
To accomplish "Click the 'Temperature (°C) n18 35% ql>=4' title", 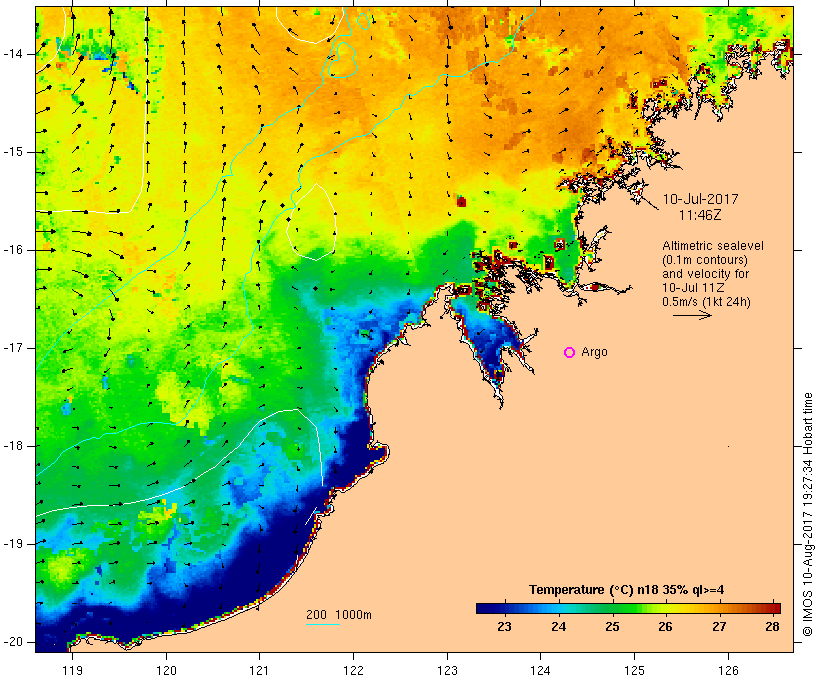I will [627, 590].
